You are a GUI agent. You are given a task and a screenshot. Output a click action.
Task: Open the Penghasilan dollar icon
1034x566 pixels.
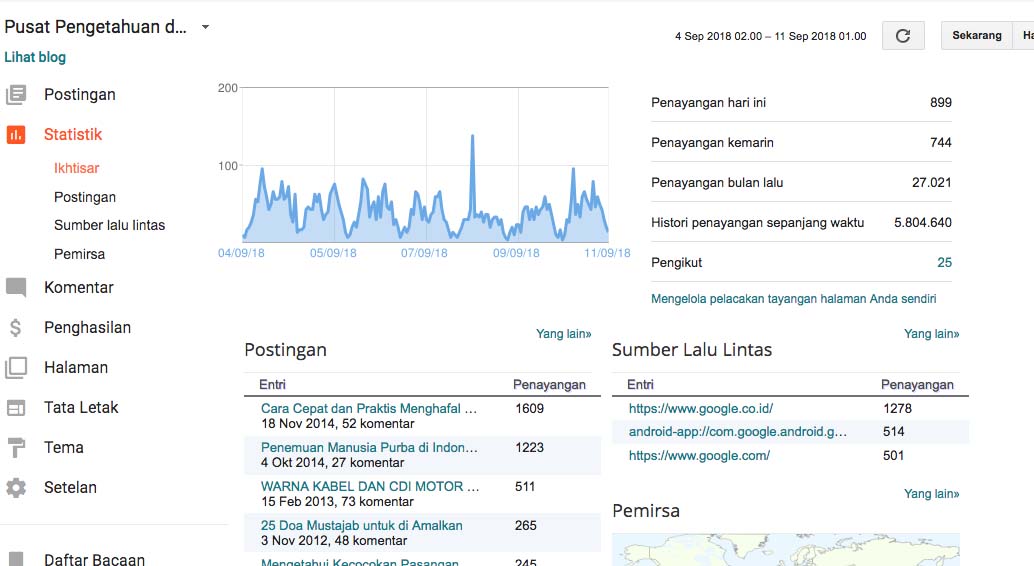click(16, 328)
